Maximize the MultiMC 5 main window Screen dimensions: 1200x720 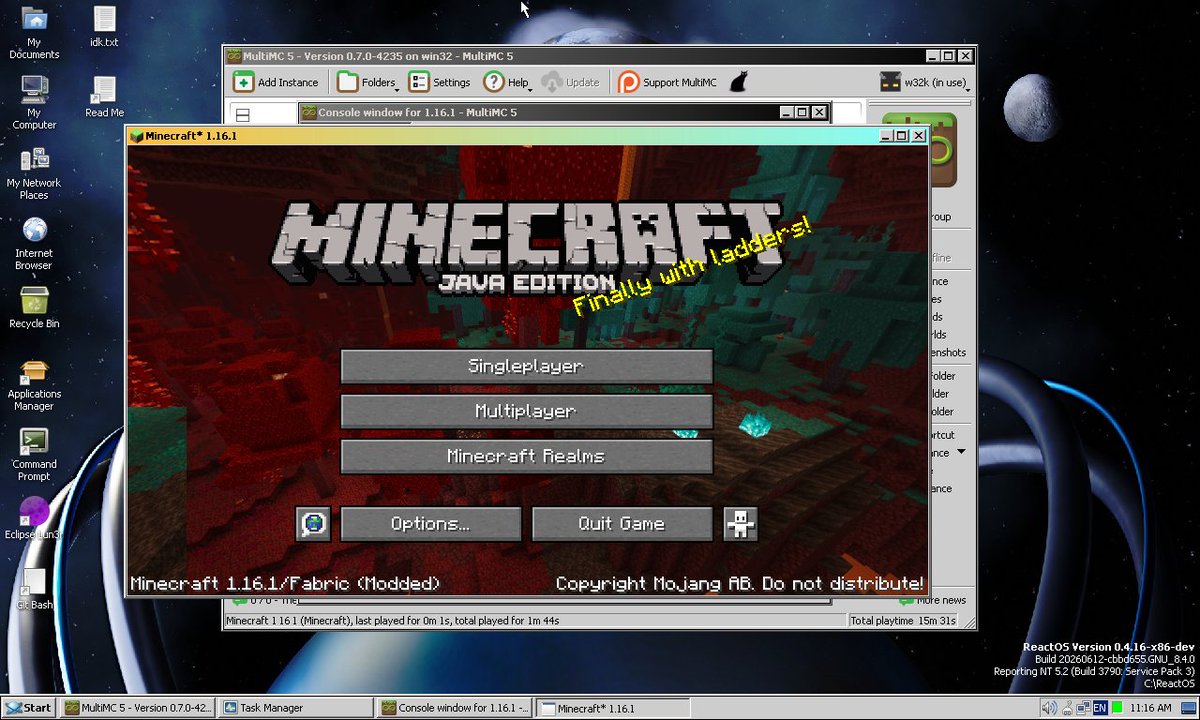tap(949, 56)
